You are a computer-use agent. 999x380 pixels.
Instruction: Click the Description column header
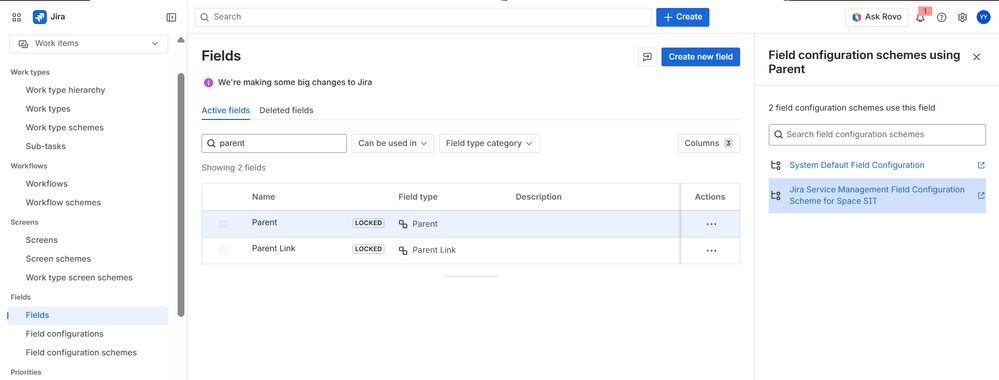click(x=538, y=197)
